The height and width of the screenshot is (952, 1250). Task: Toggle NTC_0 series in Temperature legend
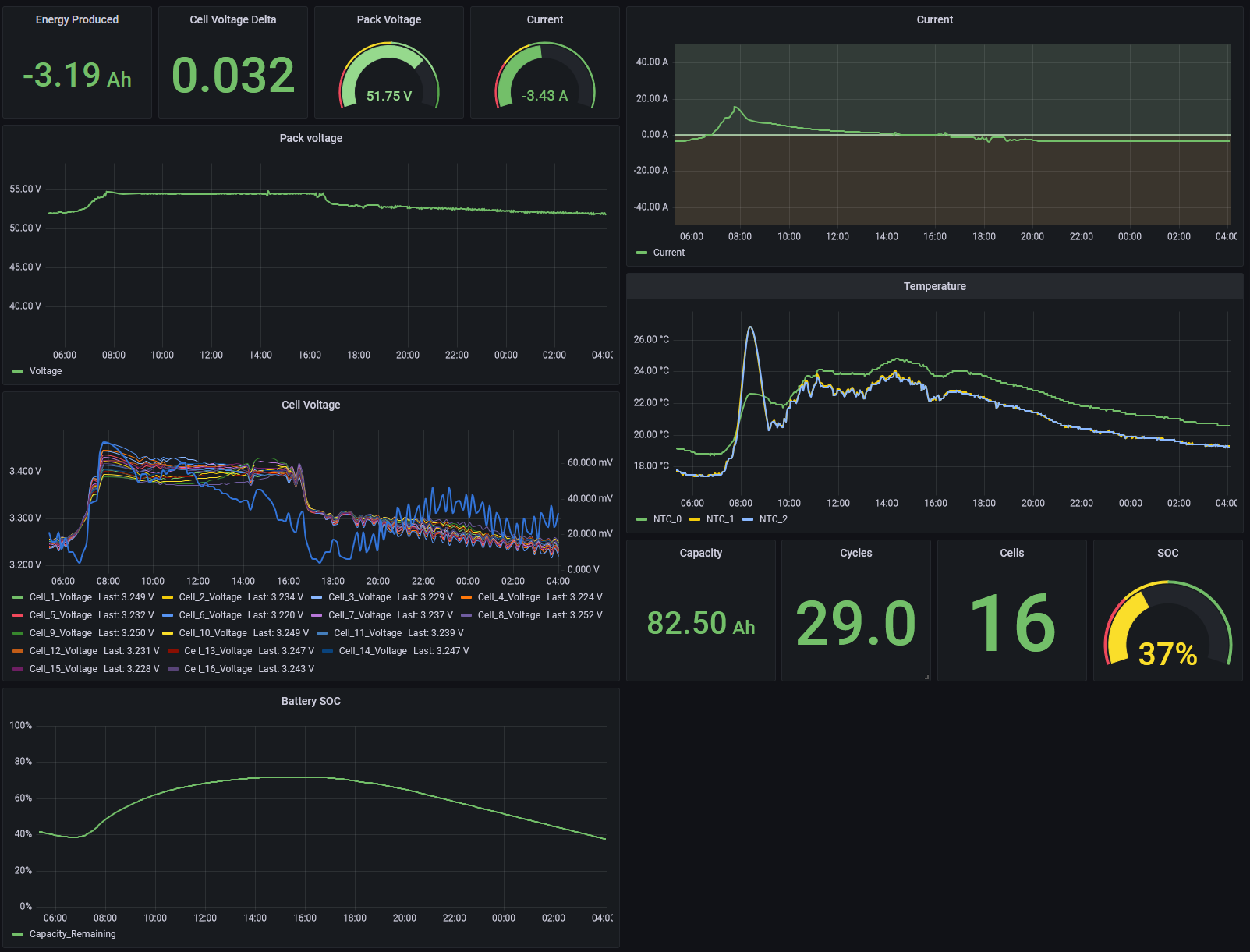667,519
